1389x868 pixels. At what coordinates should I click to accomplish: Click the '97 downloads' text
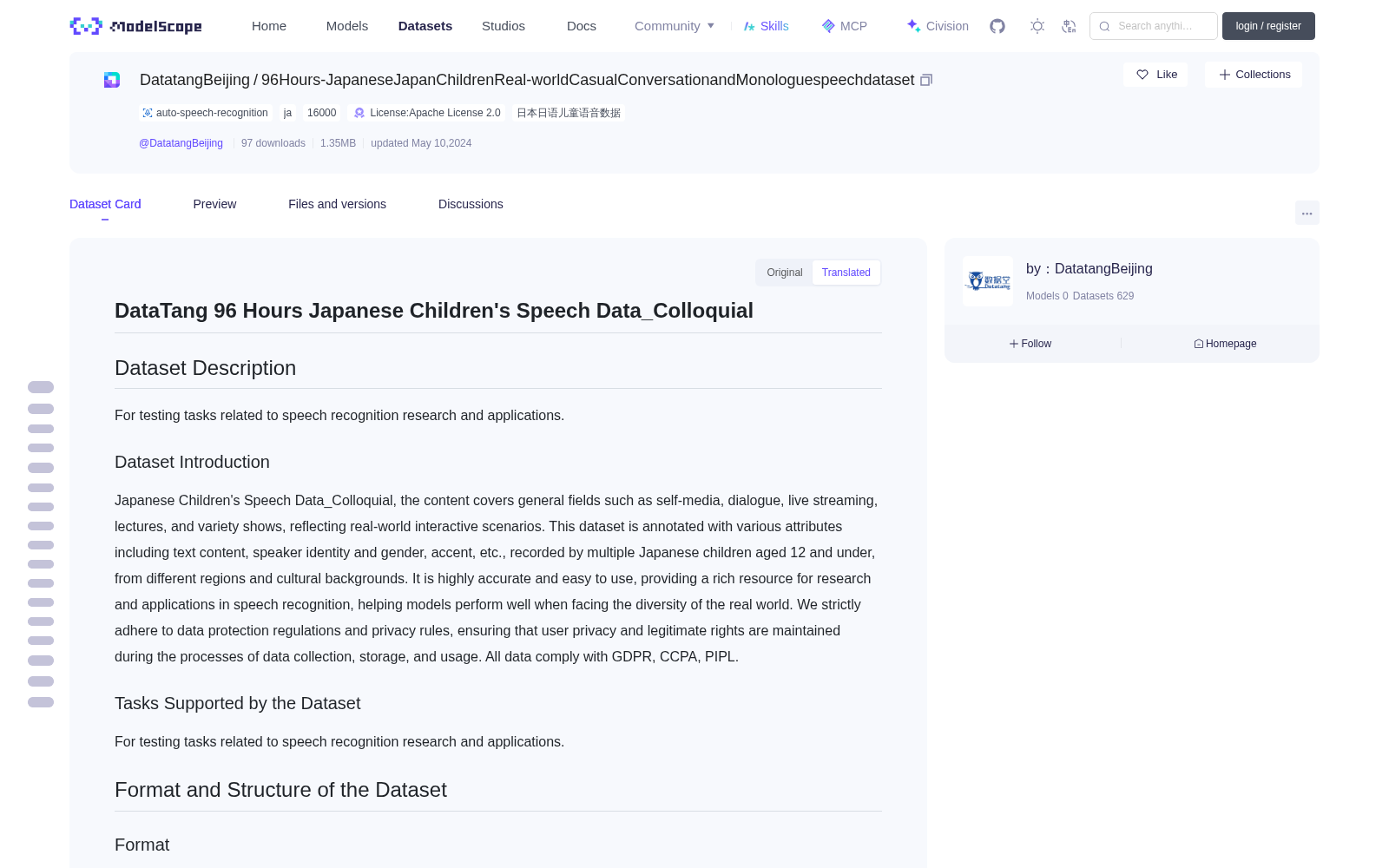[273, 143]
